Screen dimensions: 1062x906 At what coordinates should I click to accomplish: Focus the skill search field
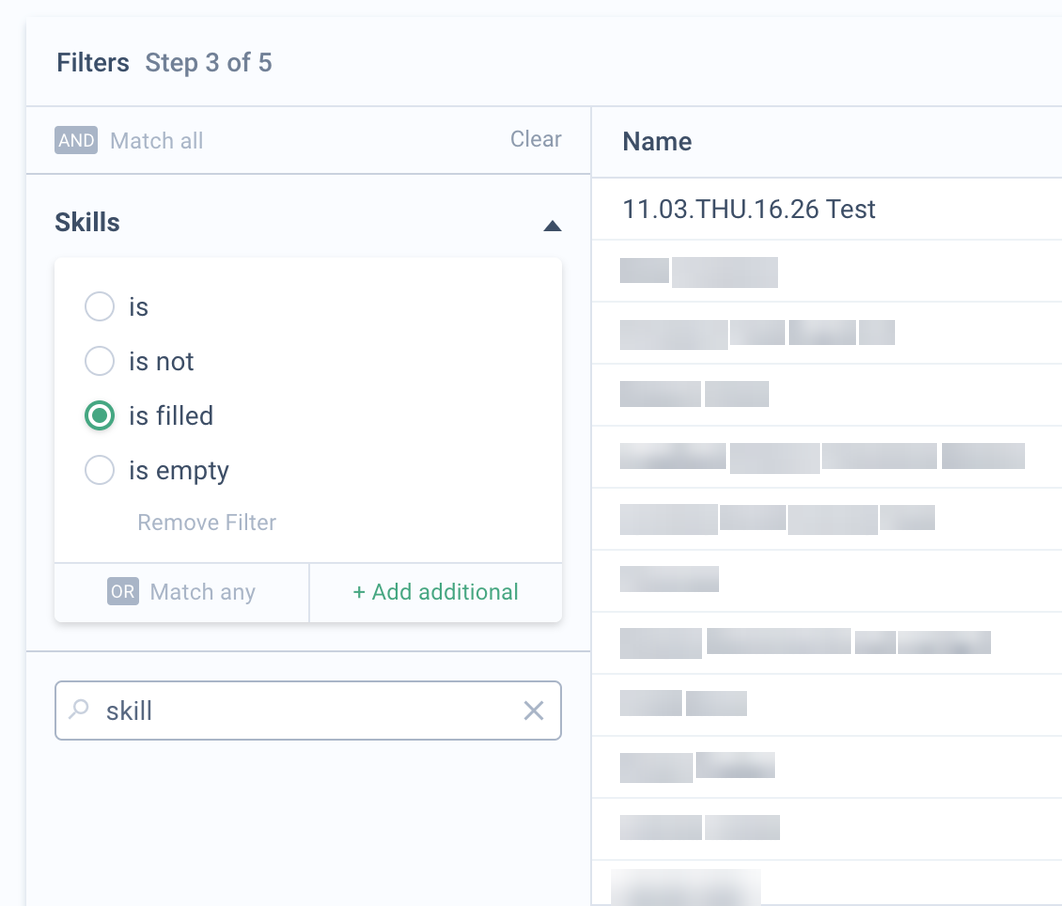click(308, 710)
